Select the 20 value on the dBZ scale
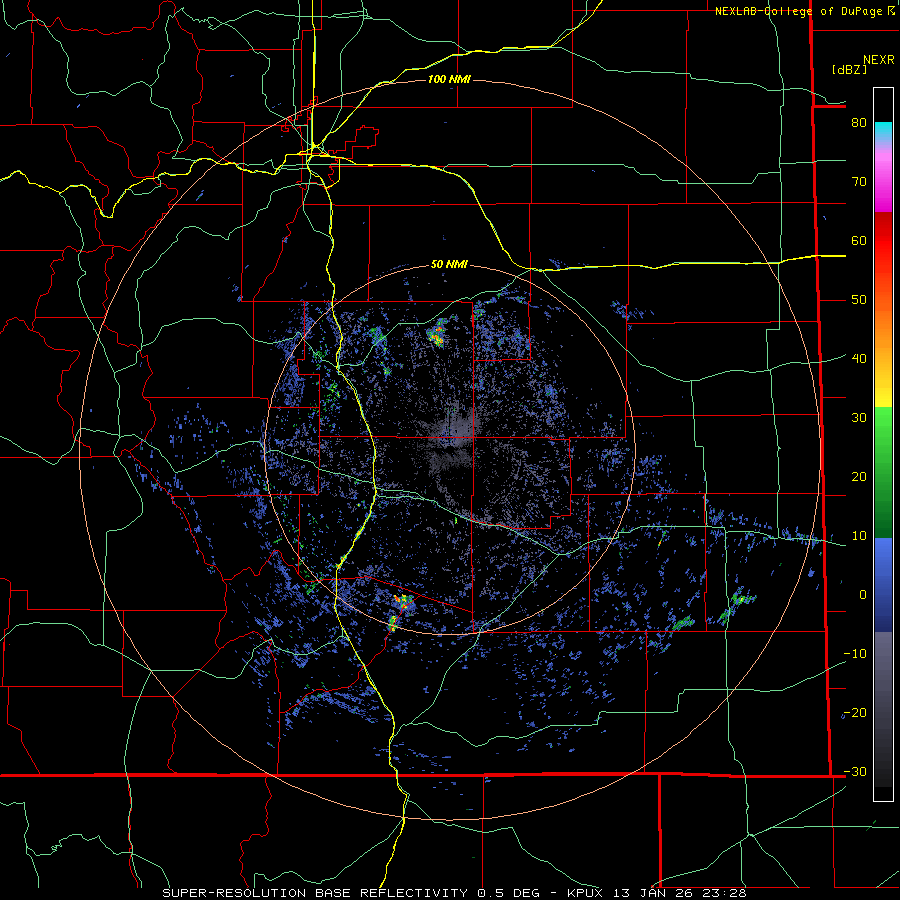 (x=859, y=477)
